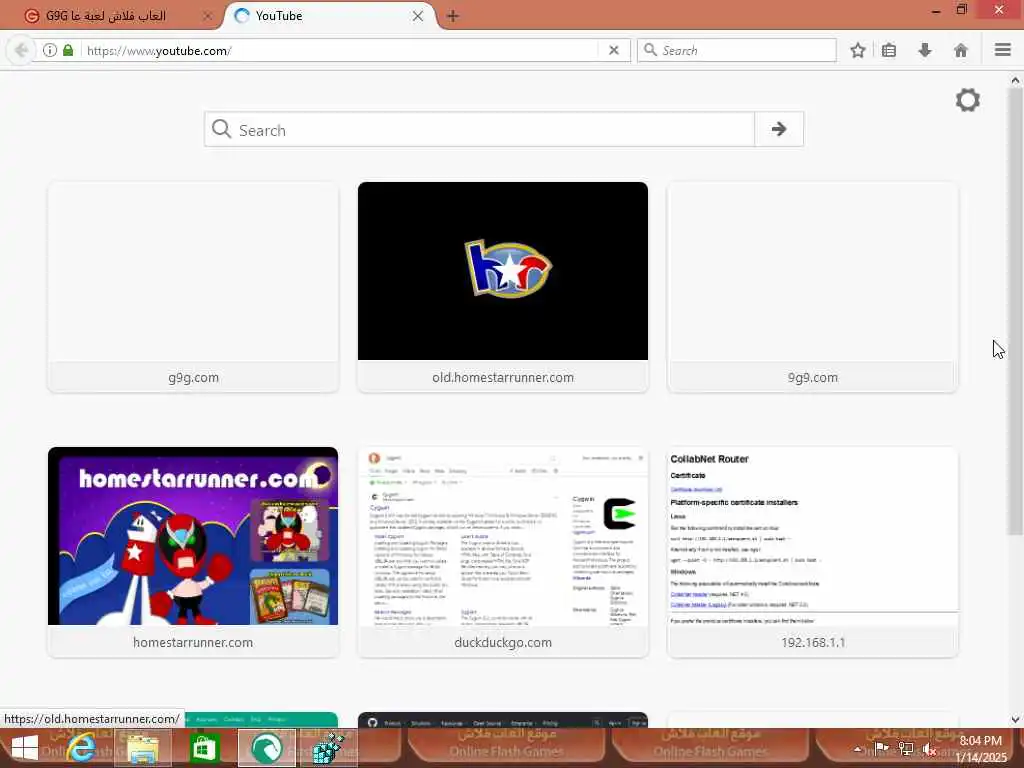The width and height of the screenshot is (1024, 768).
Task: Open the Windows Start button
Action: click(25, 748)
